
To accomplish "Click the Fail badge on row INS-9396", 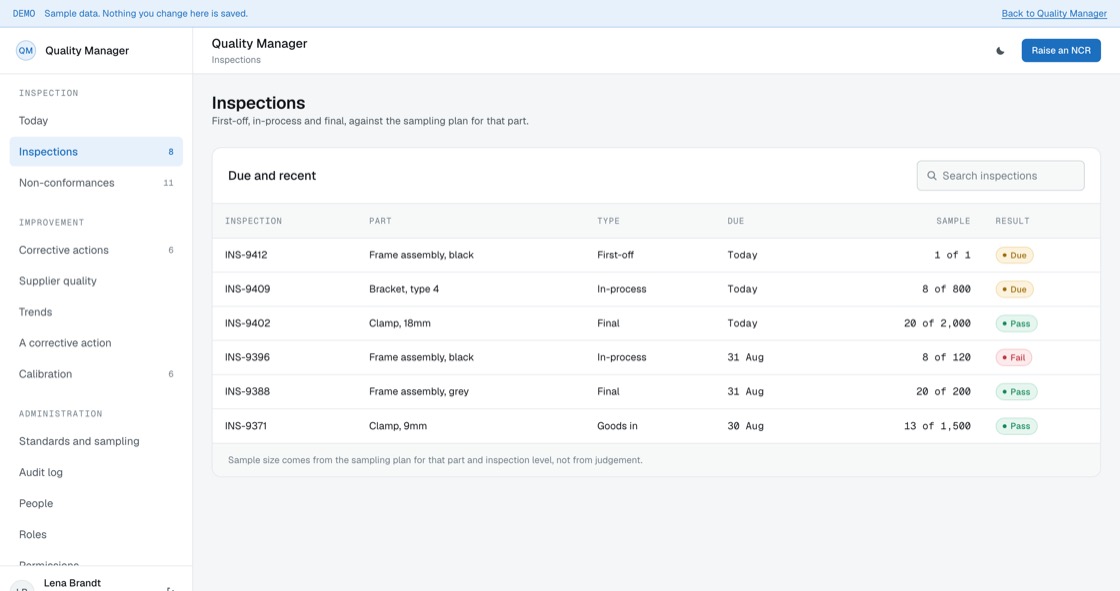I will 1014,357.
